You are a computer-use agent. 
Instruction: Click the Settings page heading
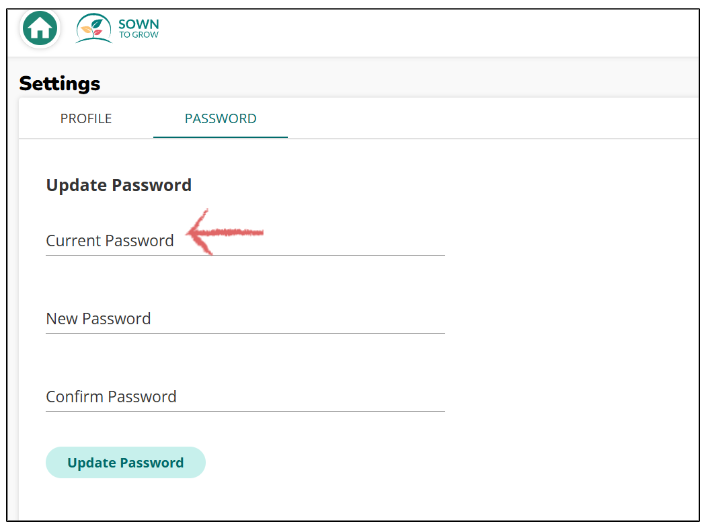pyautogui.click(x=60, y=83)
